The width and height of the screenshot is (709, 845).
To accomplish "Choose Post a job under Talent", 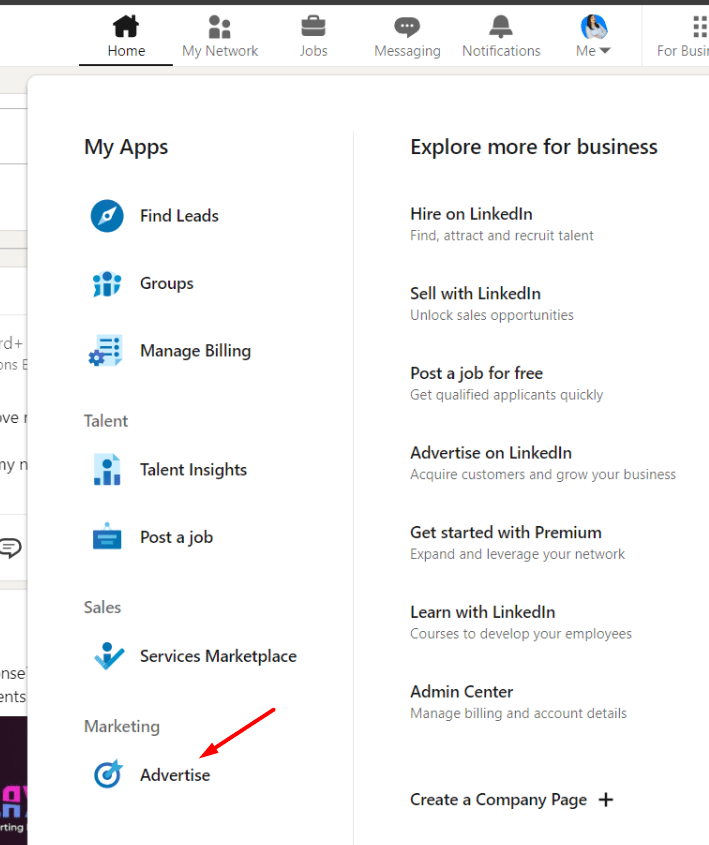I will (176, 537).
